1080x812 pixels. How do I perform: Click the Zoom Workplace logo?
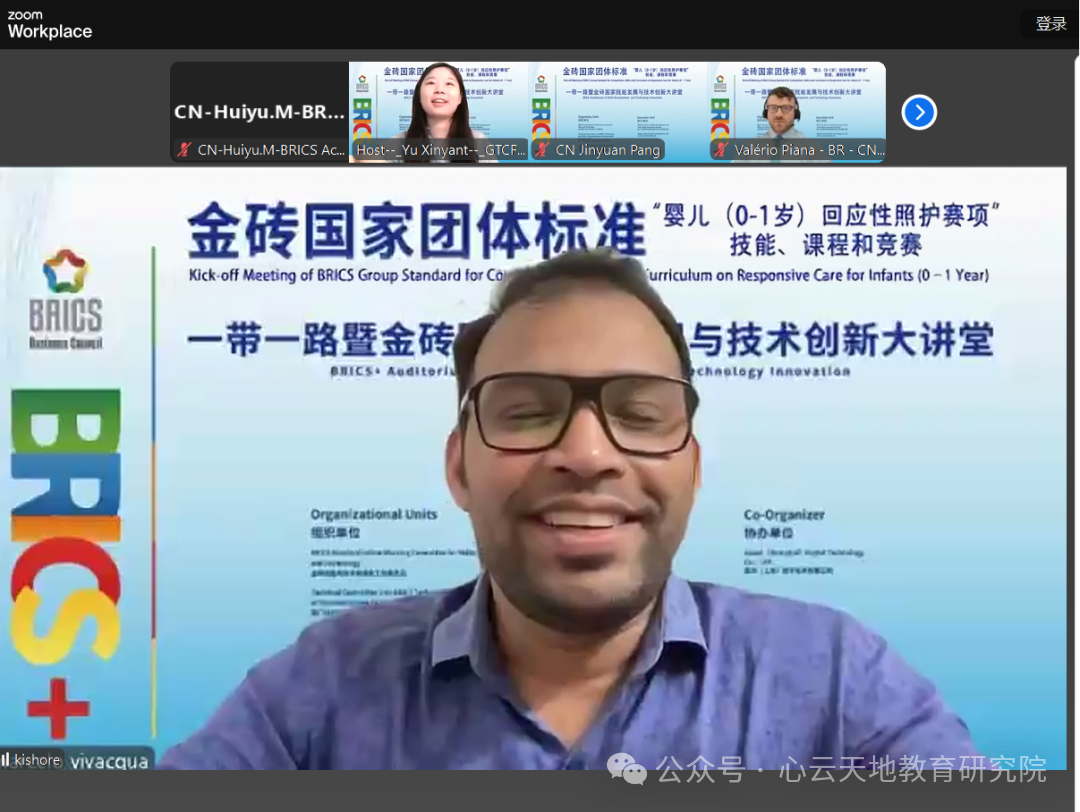49,24
